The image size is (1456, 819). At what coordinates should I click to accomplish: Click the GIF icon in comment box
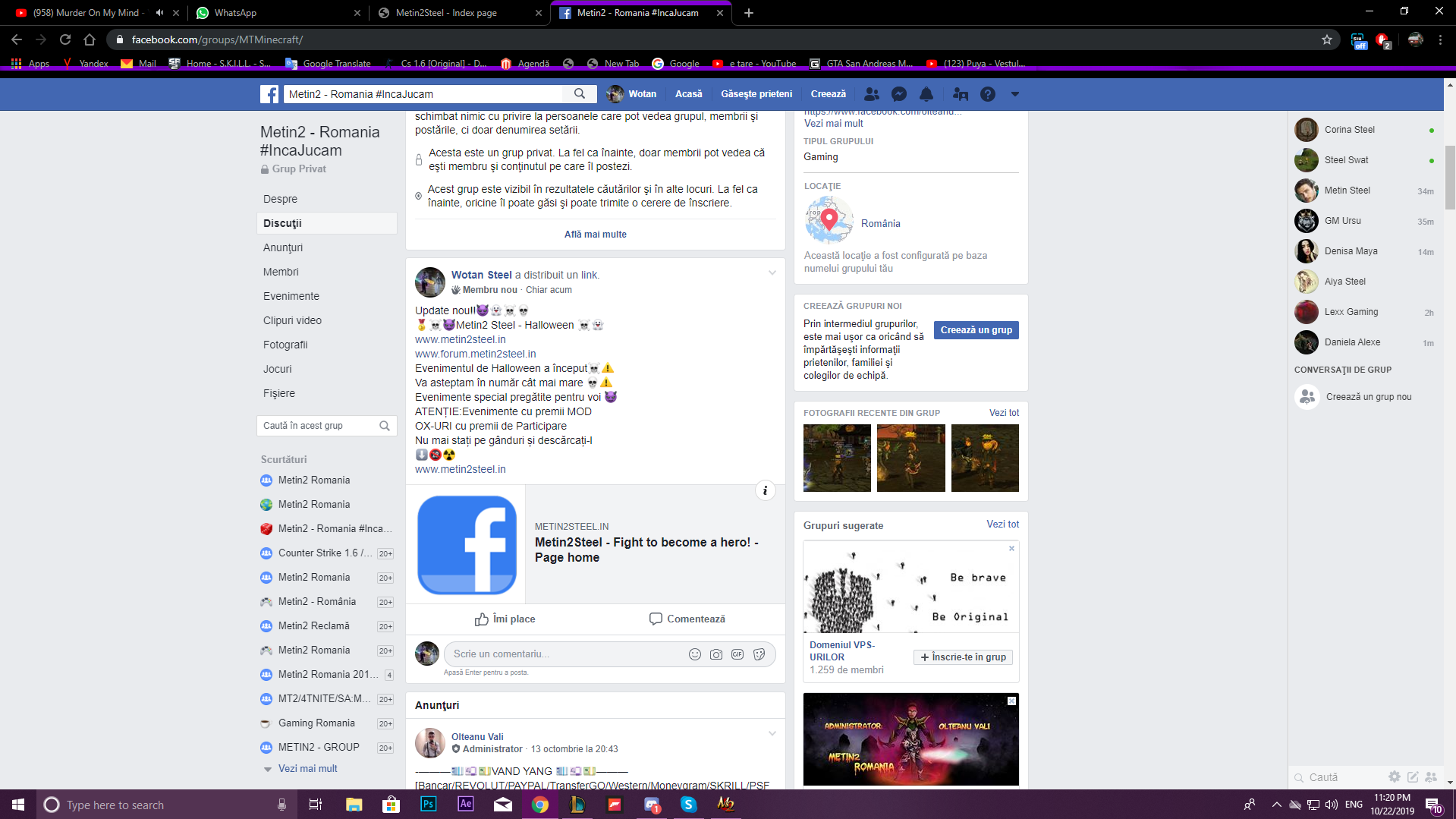point(737,654)
